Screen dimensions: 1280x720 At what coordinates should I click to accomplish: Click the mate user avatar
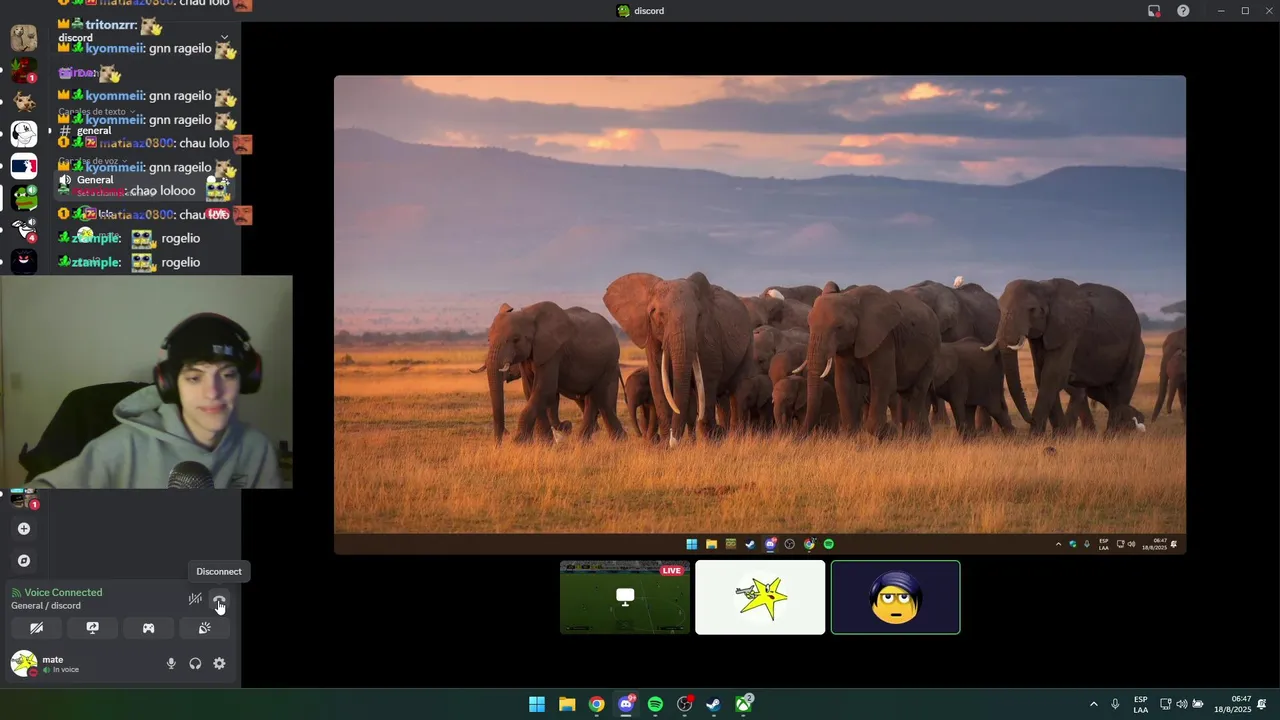pyautogui.click(x=24, y=663)
